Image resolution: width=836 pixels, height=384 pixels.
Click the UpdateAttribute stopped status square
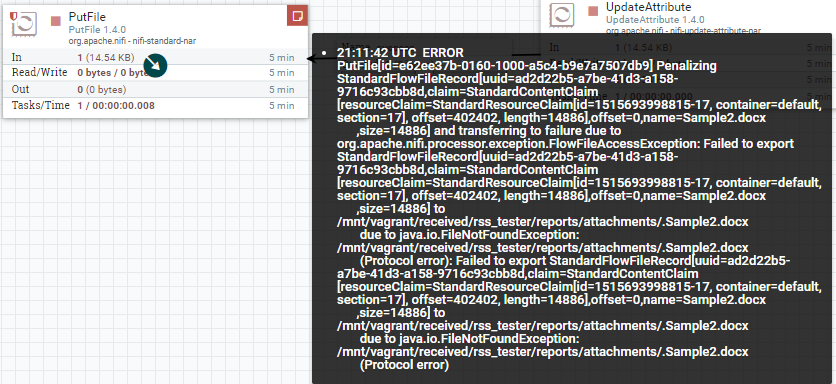(x=593, y=11)
